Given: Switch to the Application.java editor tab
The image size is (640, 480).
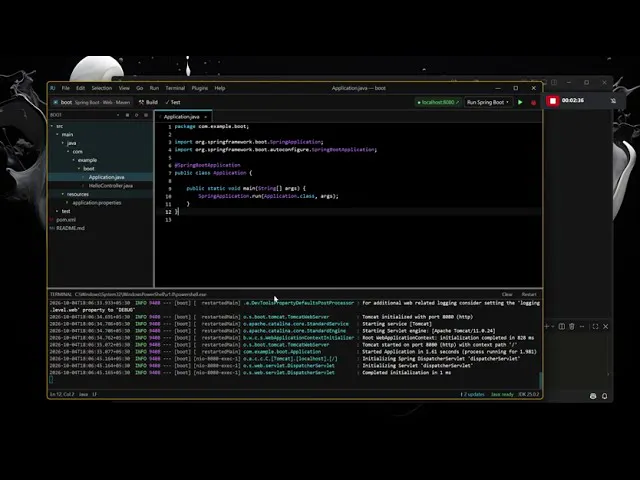Looking at the screenshot, I should point(181,117).
